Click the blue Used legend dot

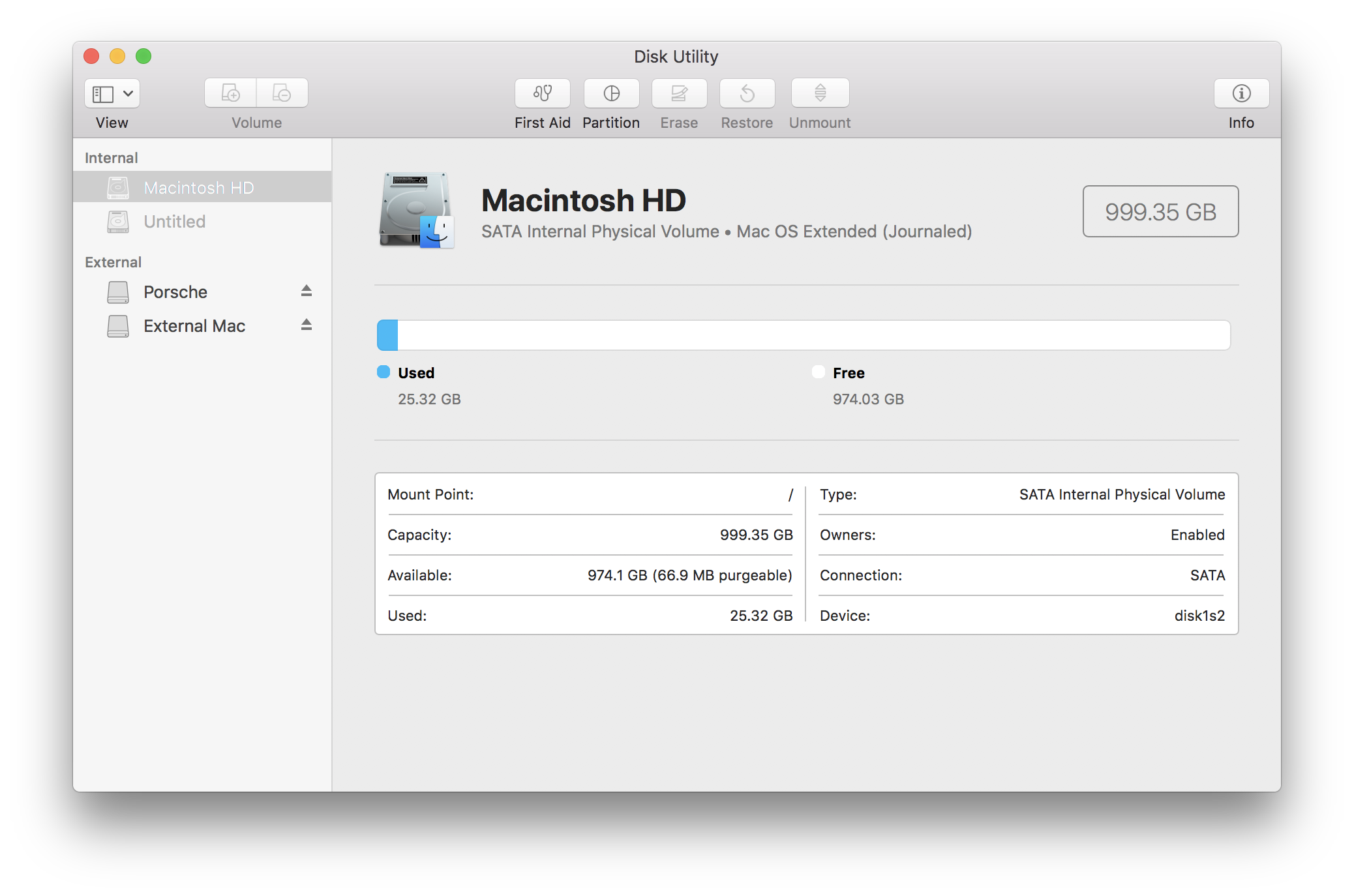pos(384,372)
